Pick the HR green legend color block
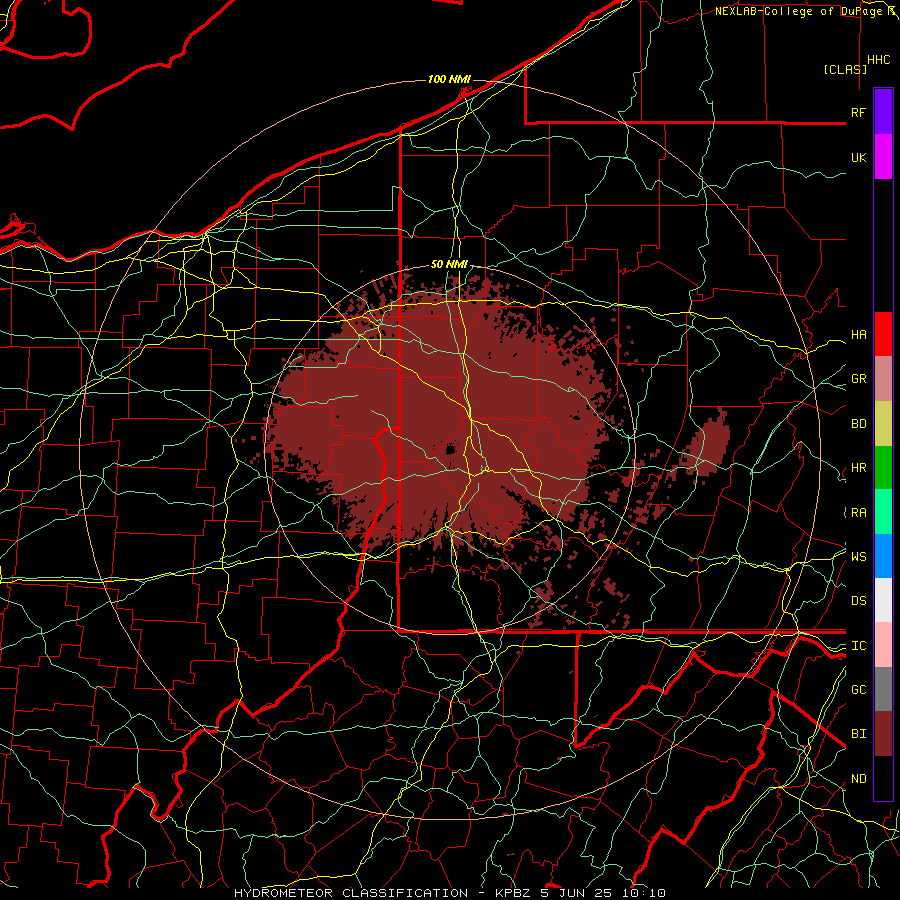This screenshot has width=900, height=900. (883, 467)
